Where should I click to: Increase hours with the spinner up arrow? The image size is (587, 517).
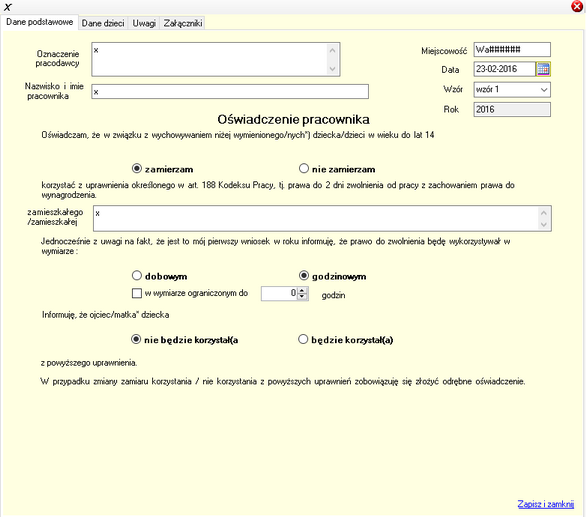tap(302, 290)
